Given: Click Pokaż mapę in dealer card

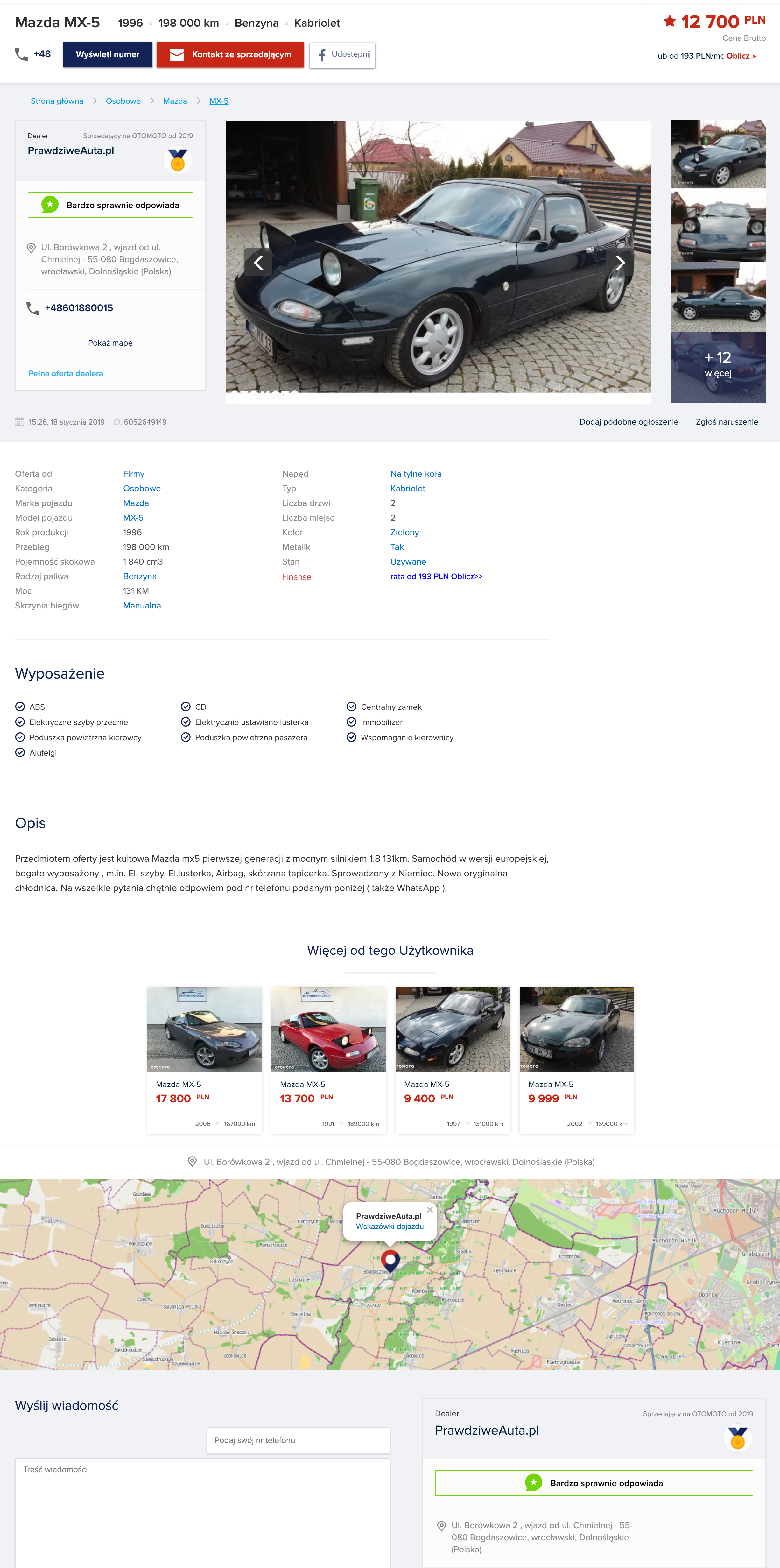Looking at the screenshot, I should [110, 343].
